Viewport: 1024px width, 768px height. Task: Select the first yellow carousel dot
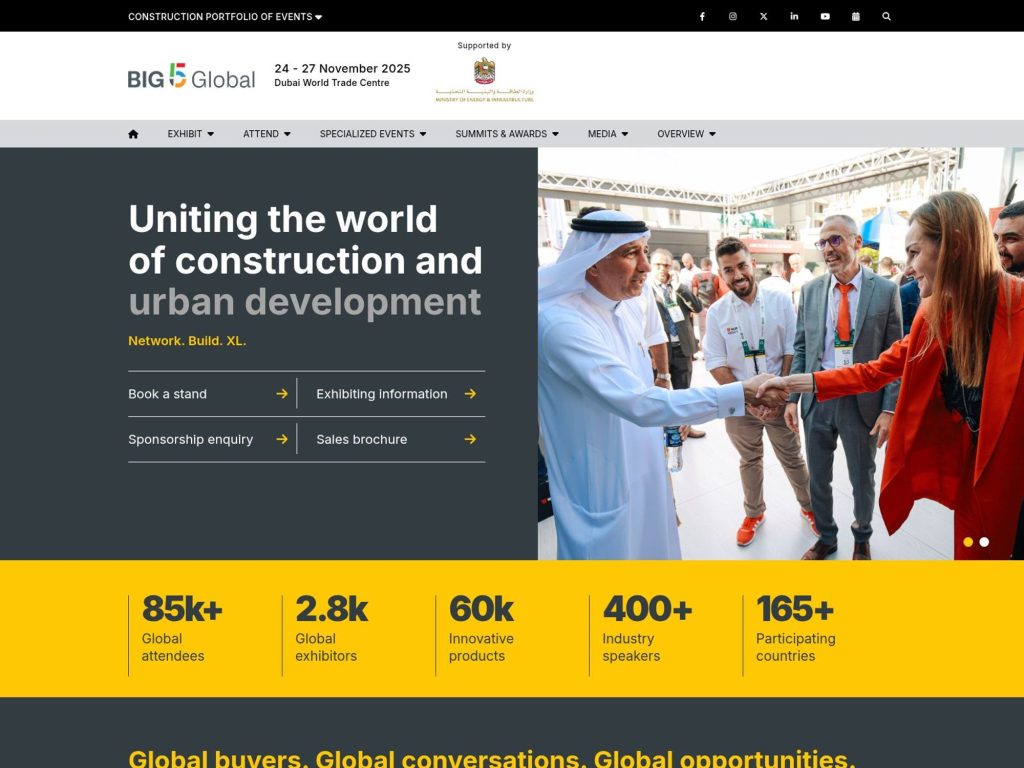pyautogui.click(x=968, y=542)
